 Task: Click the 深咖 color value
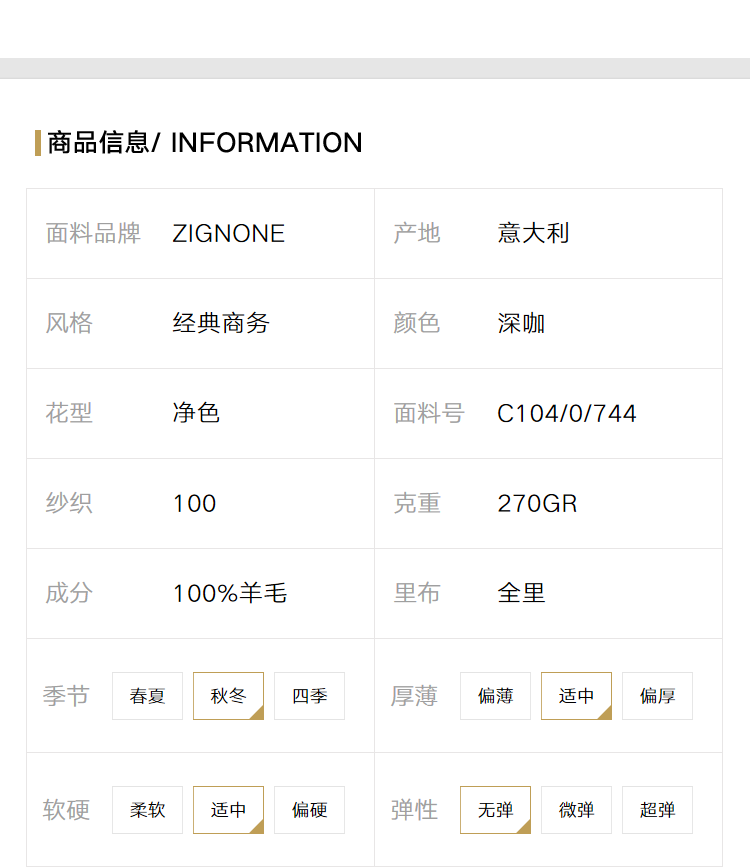521,323
